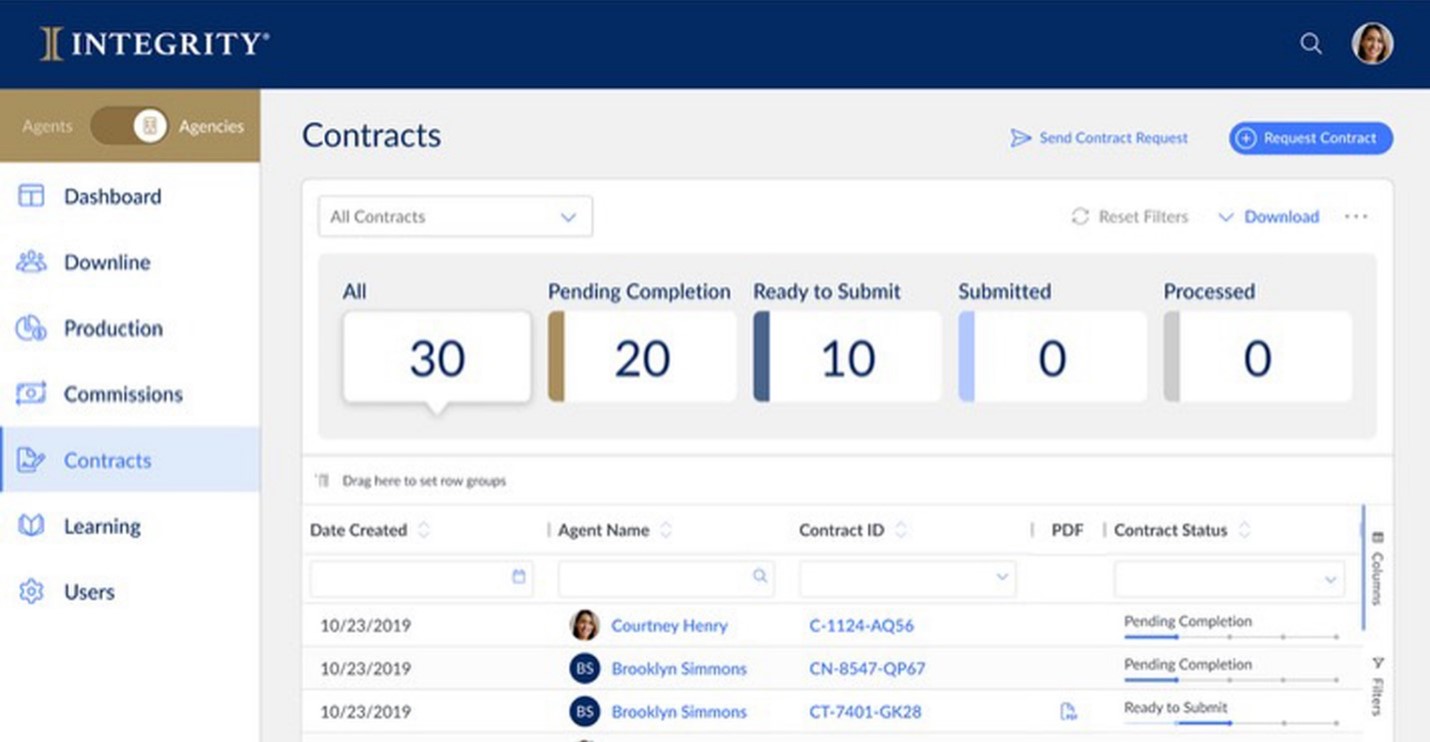Click the Learning book icon in sidebar
The width and height of the screenshot is (1430, 742).
[30, 526]
